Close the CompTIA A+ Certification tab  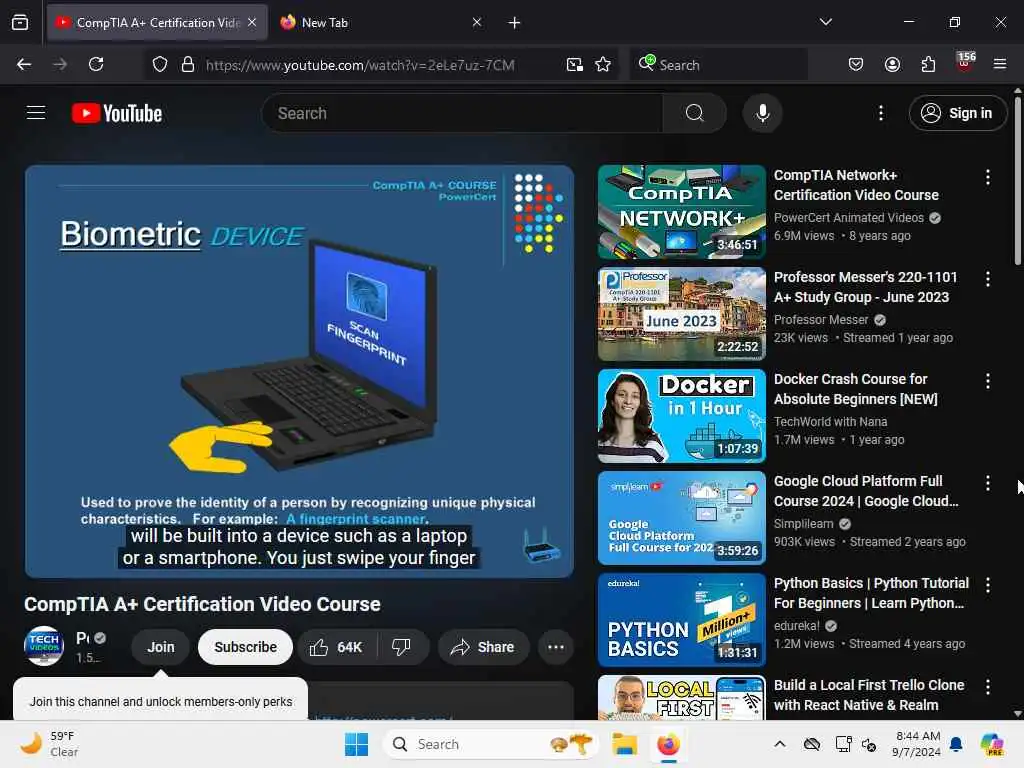coord(252,22)
